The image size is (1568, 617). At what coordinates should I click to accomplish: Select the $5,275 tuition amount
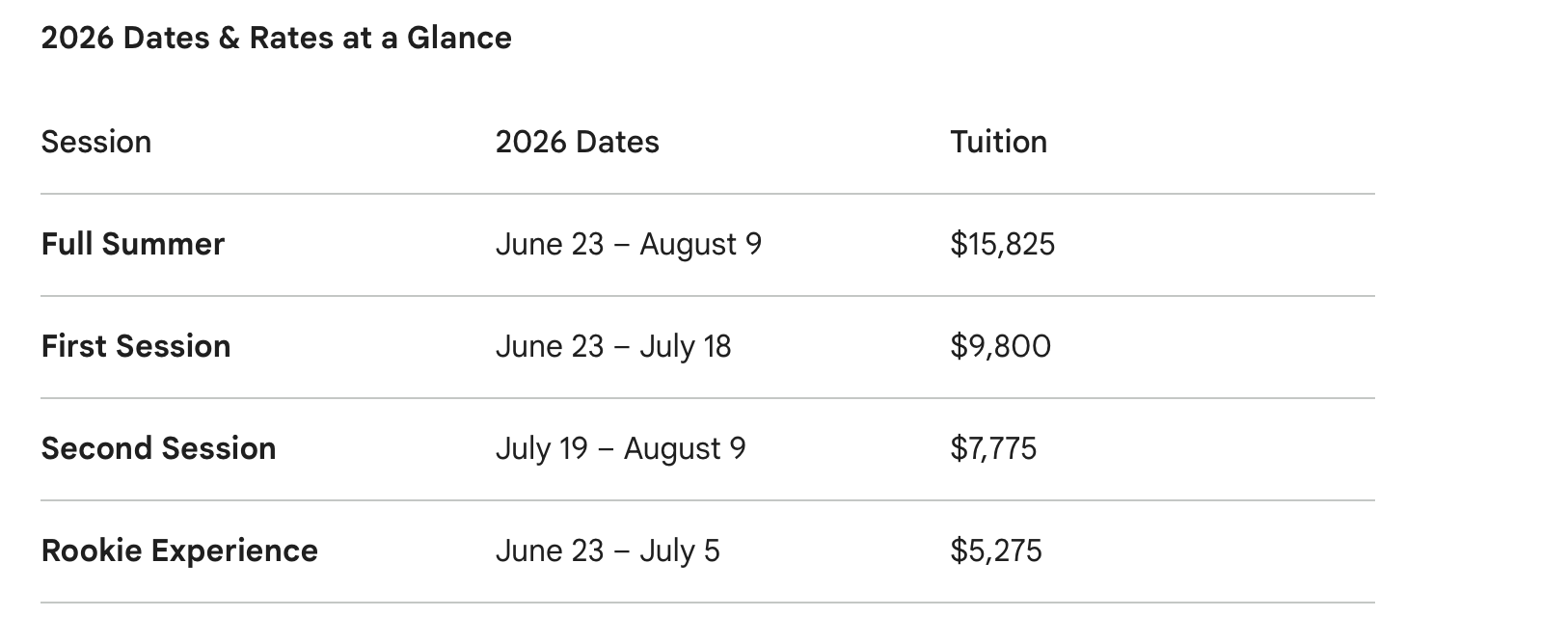(x=995, y=550)
